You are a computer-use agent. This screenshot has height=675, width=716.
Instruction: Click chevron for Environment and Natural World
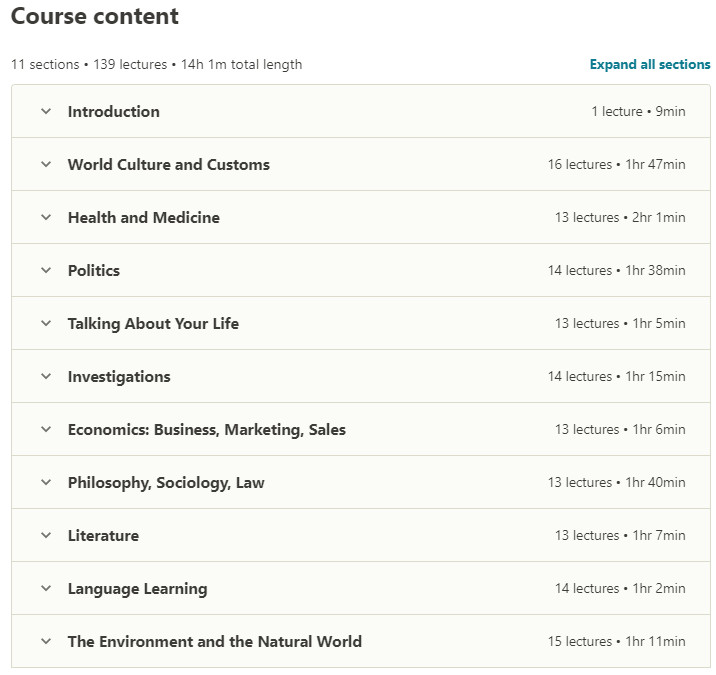click(x=45, y=642)
